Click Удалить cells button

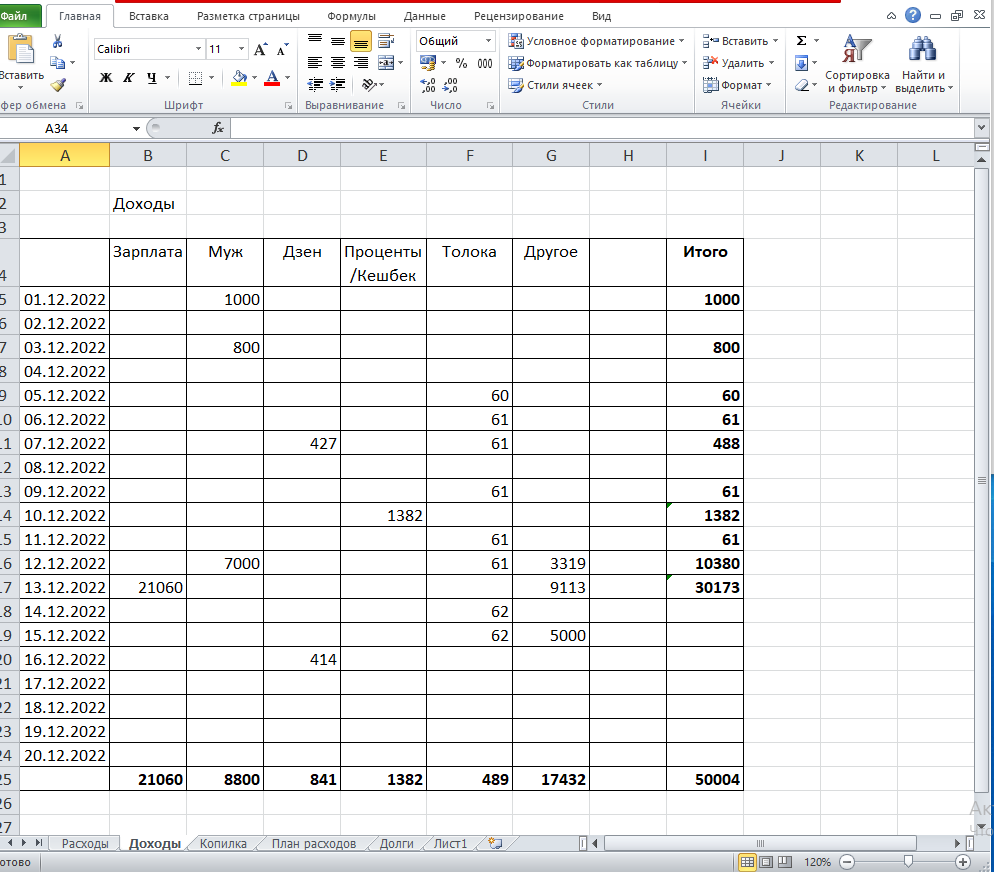(739, 63)
